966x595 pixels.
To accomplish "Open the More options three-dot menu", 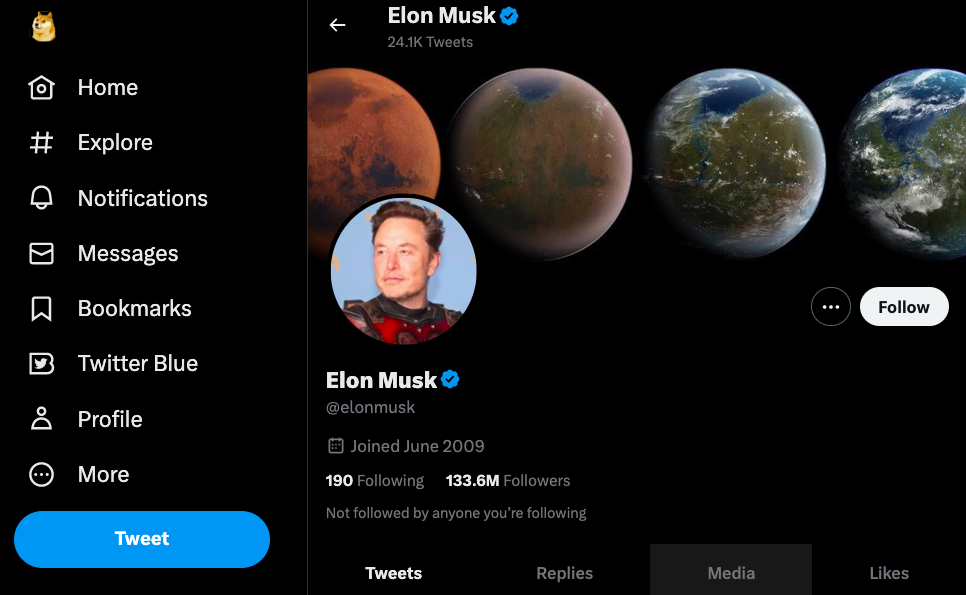I will pyautogui.click(x=42, y=474).
